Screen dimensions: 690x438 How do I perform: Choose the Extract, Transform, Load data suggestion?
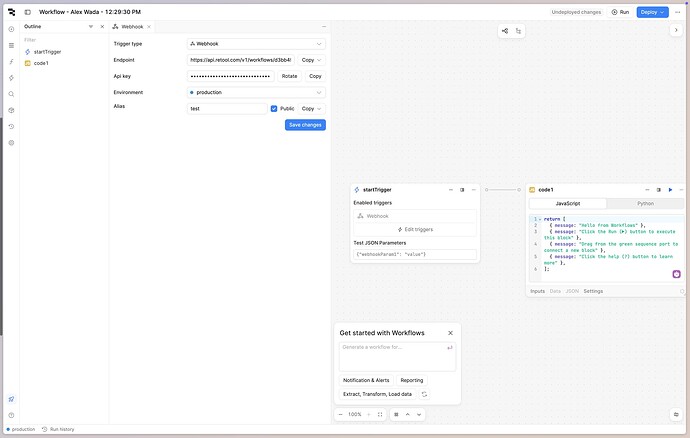(x=378, y=394)
